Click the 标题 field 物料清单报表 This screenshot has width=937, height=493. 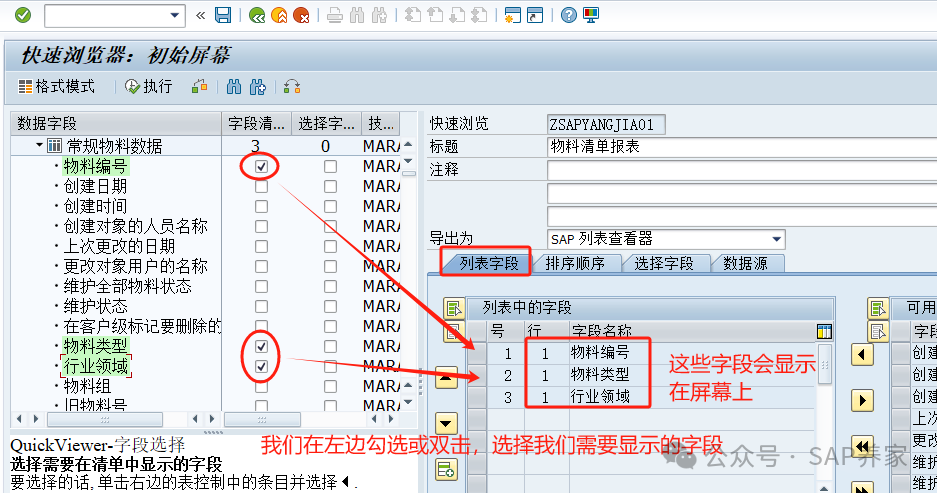pyautogui.click(x=742, y=147)
